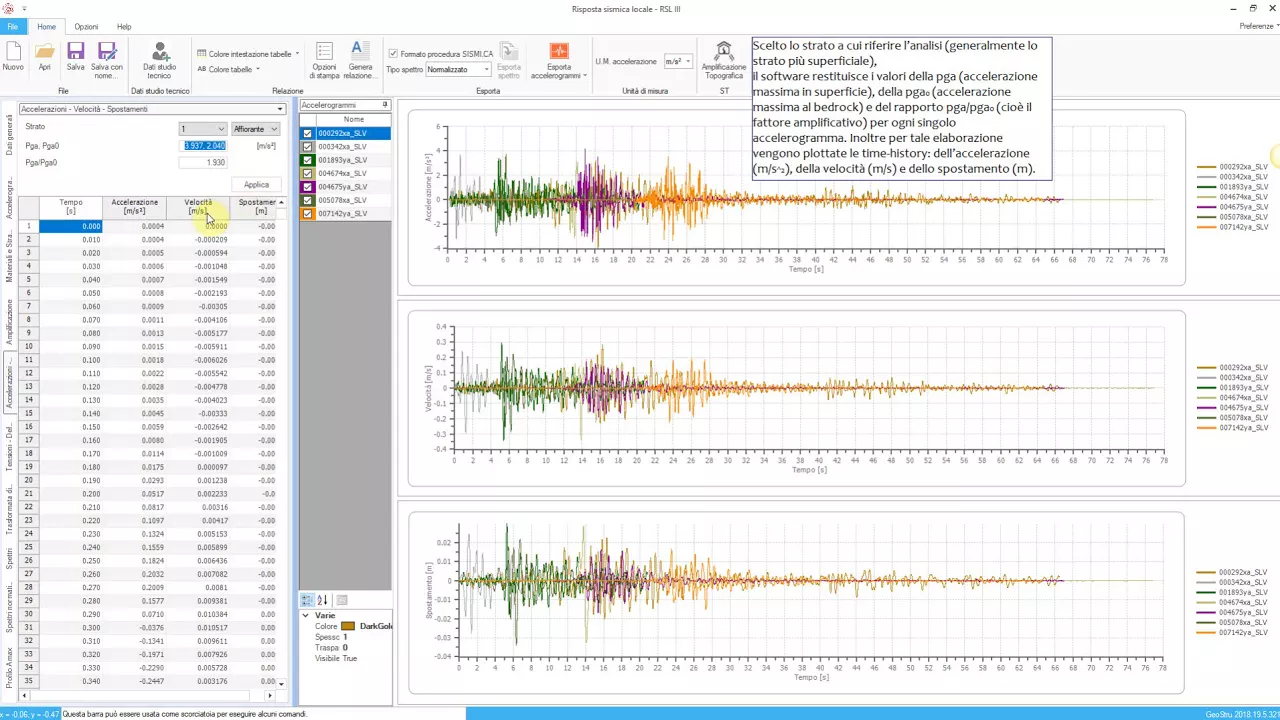Click the Velocità [m/s] column header
The height and width of the screenshot is (720, 1280).
coord(198,206)
